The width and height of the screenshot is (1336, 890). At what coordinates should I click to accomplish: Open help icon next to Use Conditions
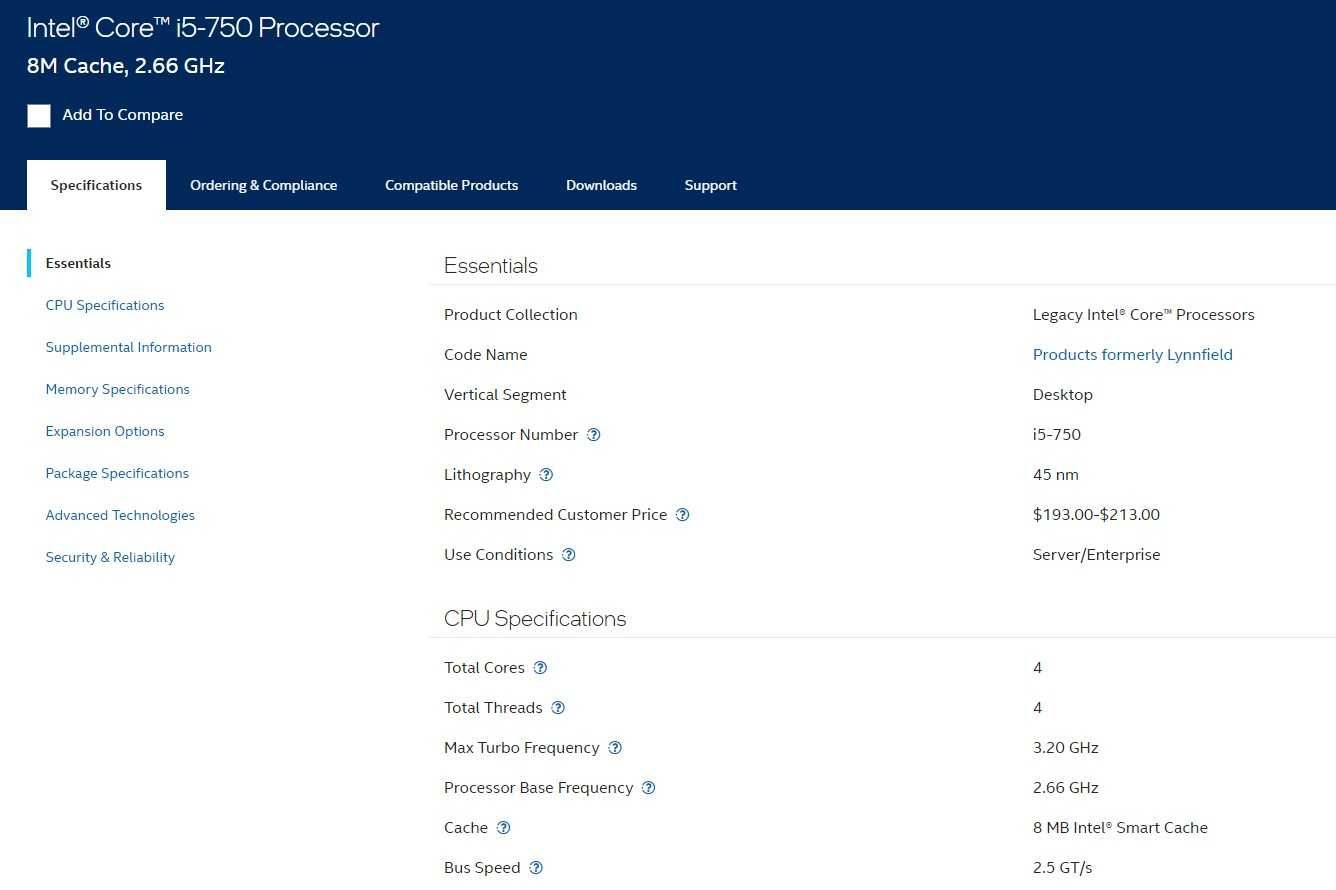pos(568,555)
